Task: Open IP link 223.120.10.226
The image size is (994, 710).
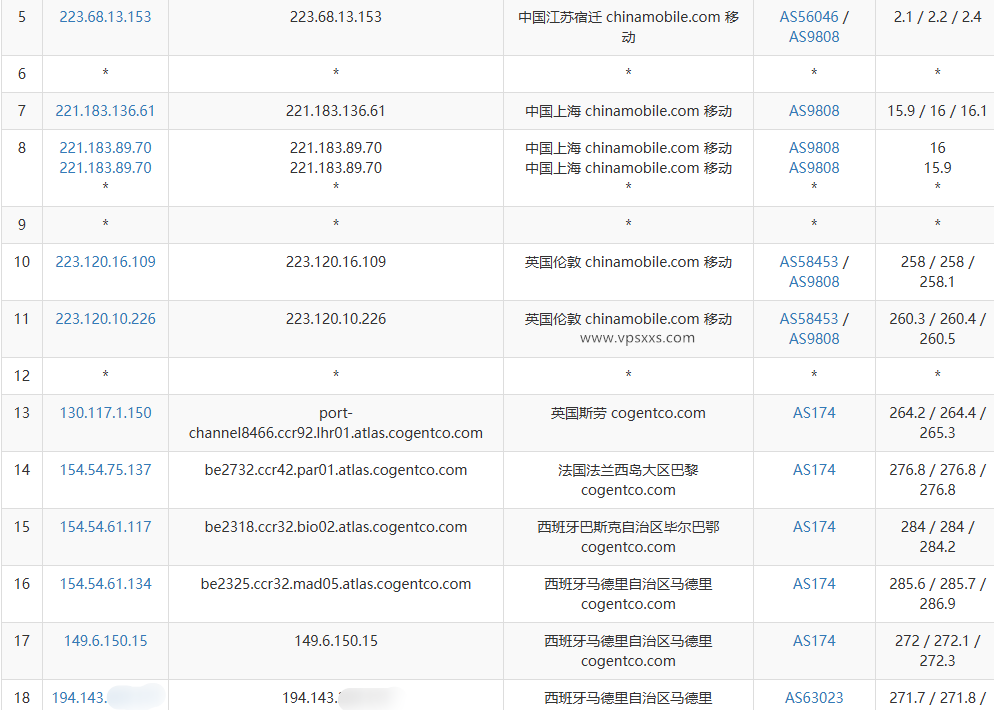Action: click(105, 319)
